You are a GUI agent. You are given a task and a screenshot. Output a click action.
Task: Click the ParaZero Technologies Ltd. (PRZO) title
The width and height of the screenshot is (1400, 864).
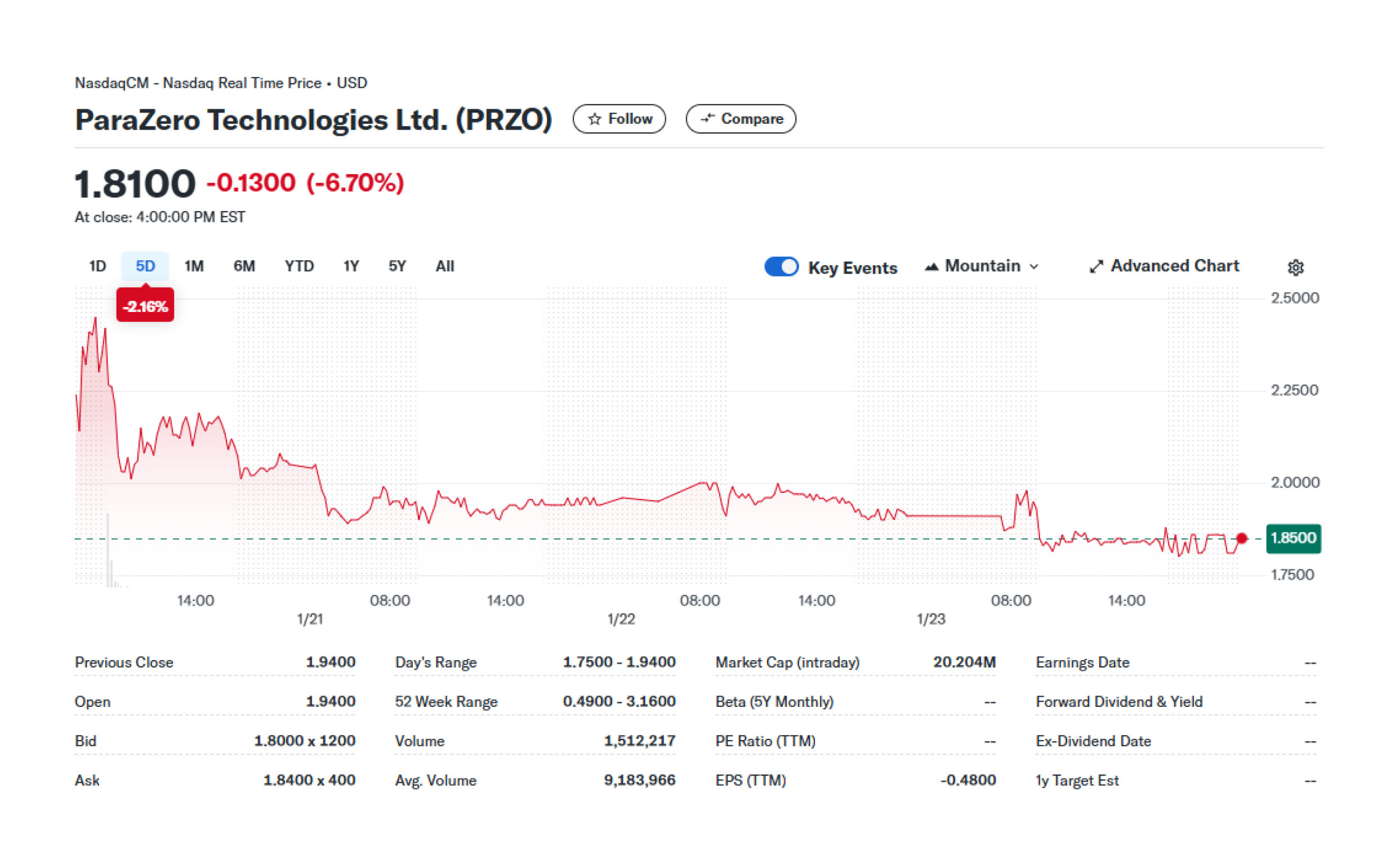tap(314, 120)
